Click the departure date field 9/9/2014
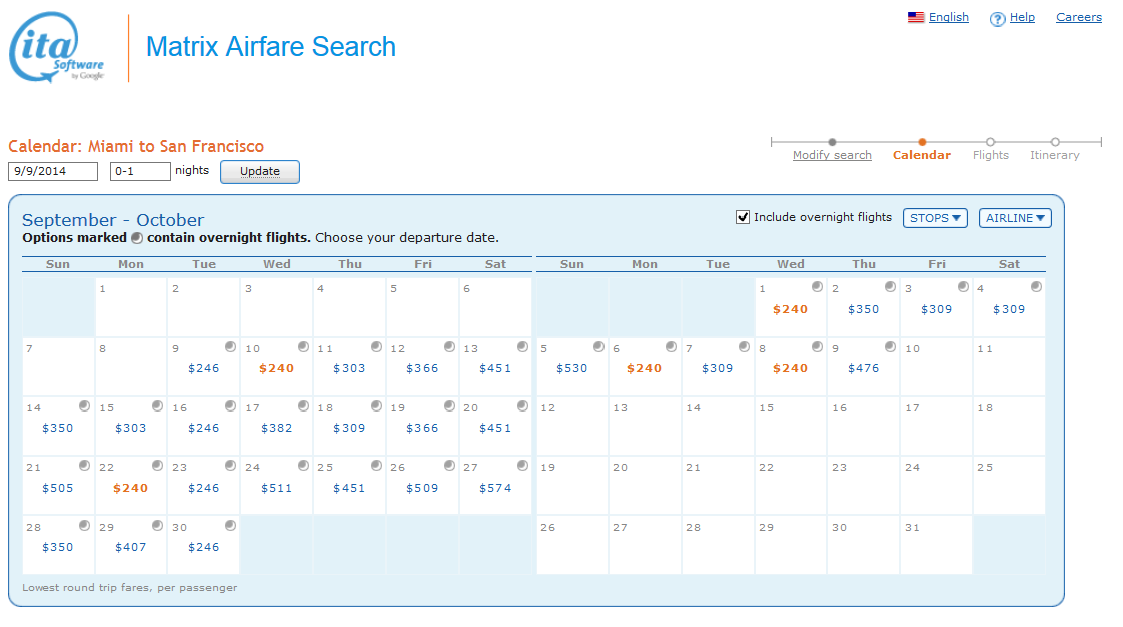Screen dimensions: 1123x627 tap(53, 171)
